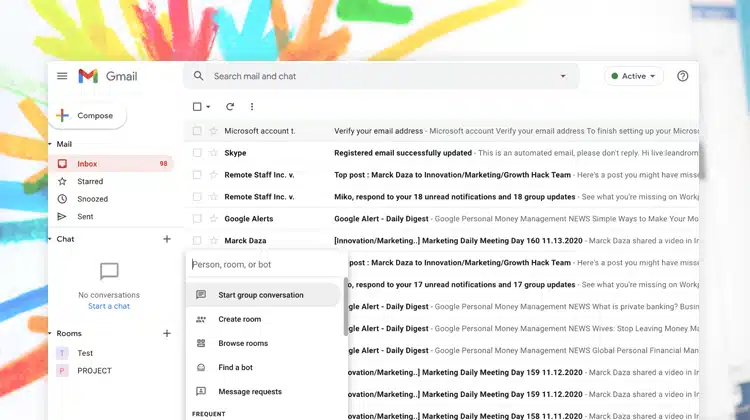Viewport: 750px width, 420px height.
Task: Select Find a bot option
Action: (264, 367)
